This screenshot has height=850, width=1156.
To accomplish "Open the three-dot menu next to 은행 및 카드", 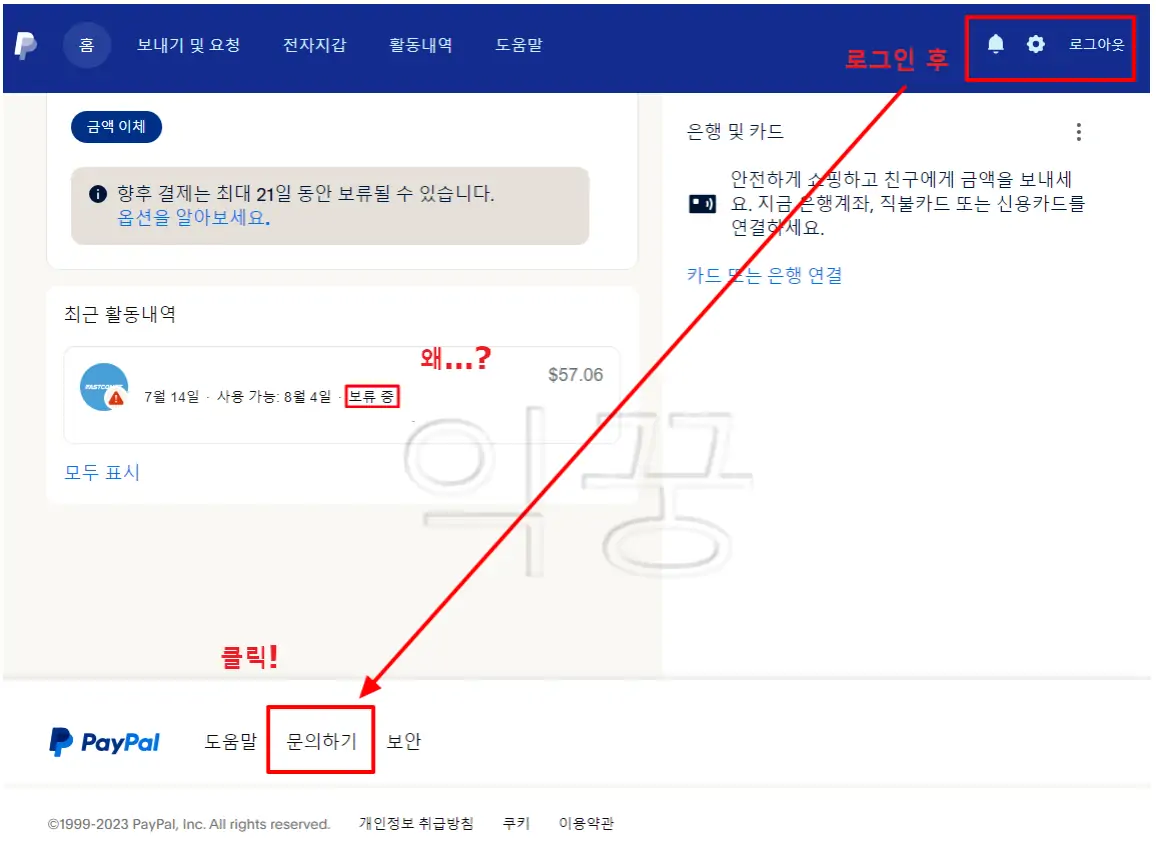I will 1078,131.
